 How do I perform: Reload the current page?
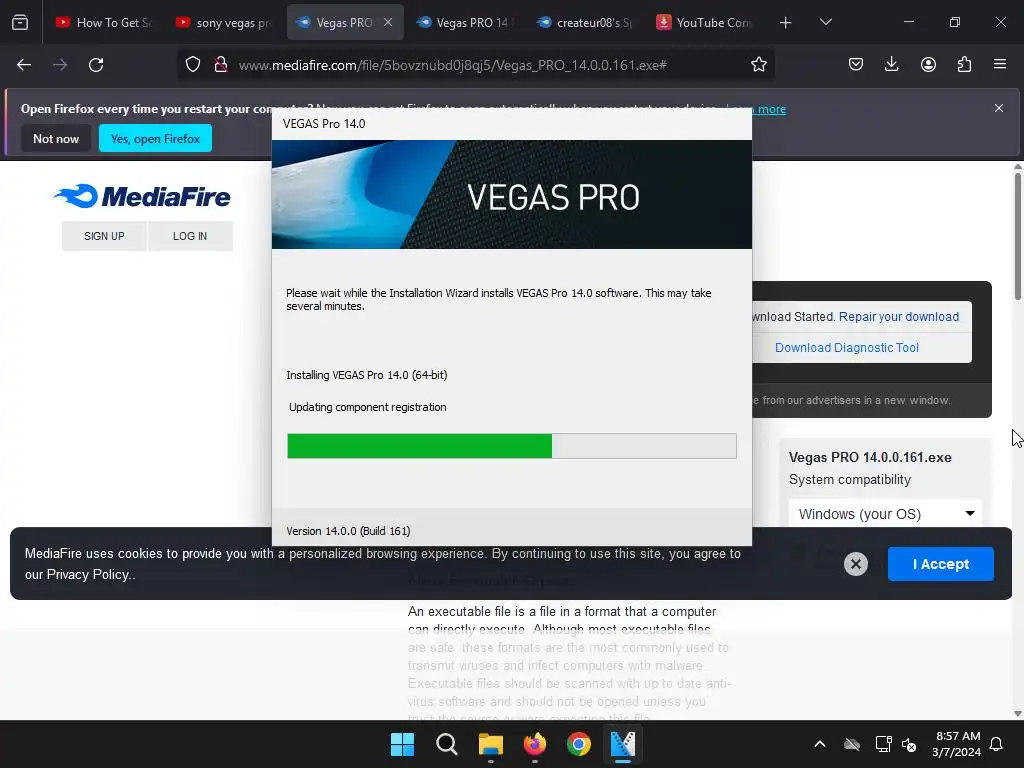click(x=96, y=65)
